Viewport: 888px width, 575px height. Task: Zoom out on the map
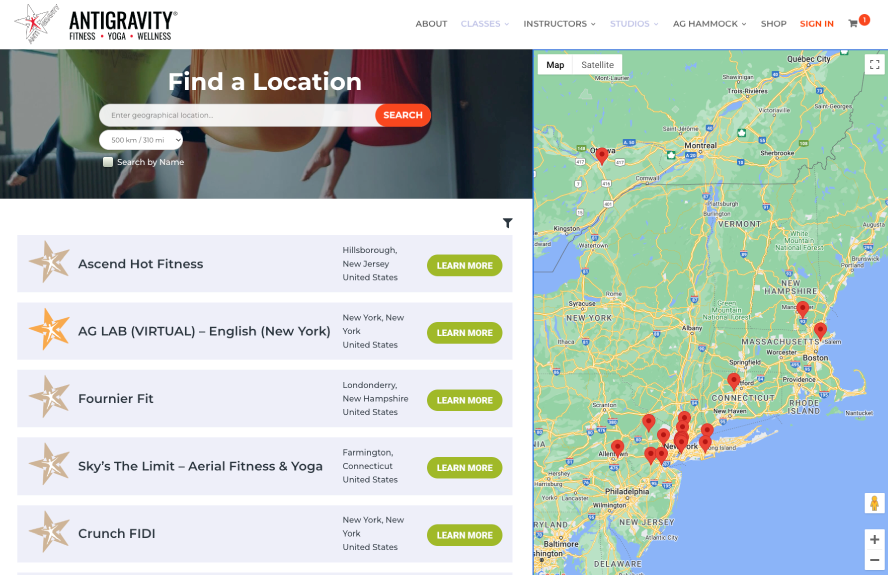coord(874,560)
